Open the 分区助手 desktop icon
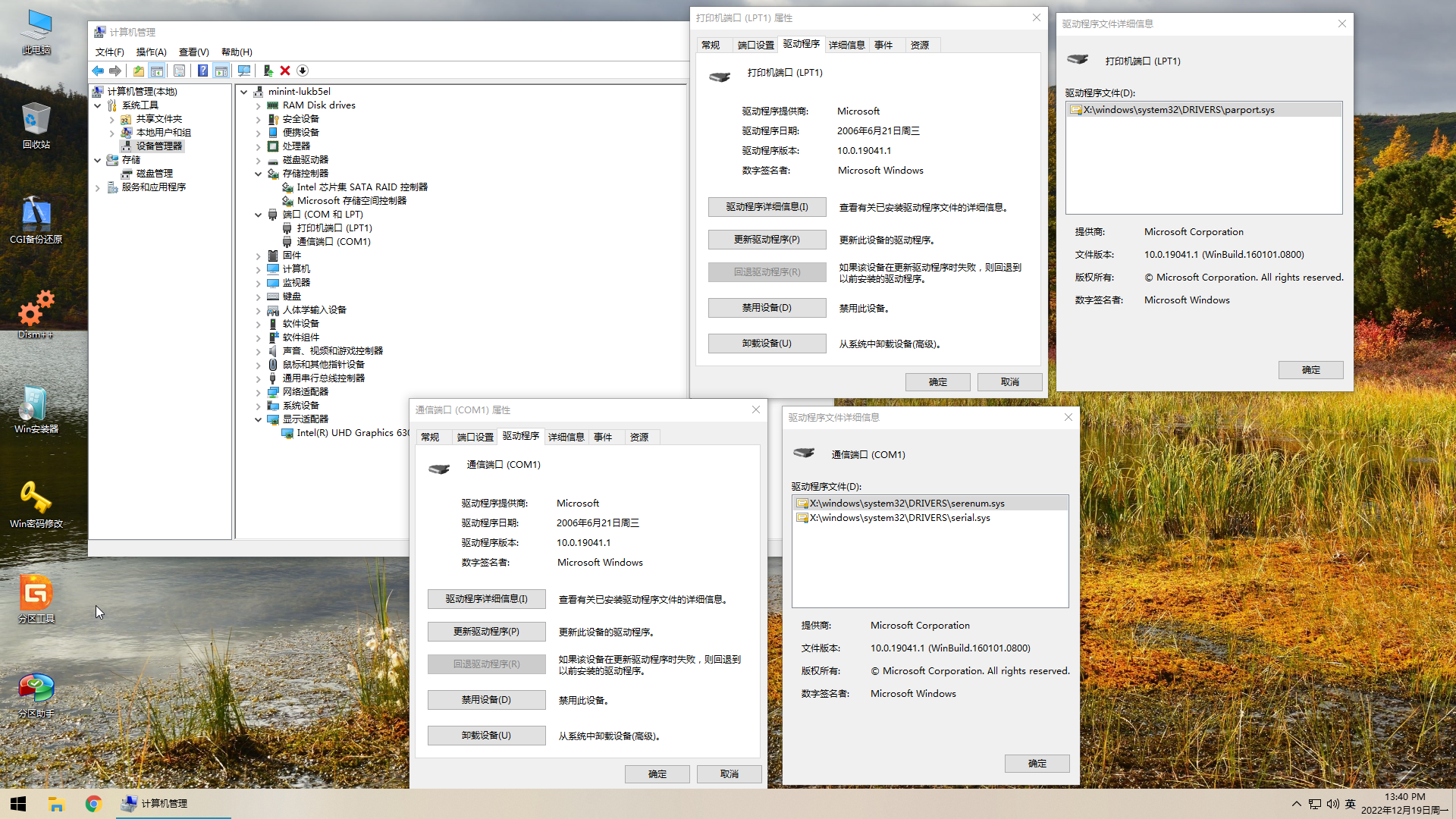Viewport: 1456px width, 819px height. pyautogui.click(x=36, y=694)
